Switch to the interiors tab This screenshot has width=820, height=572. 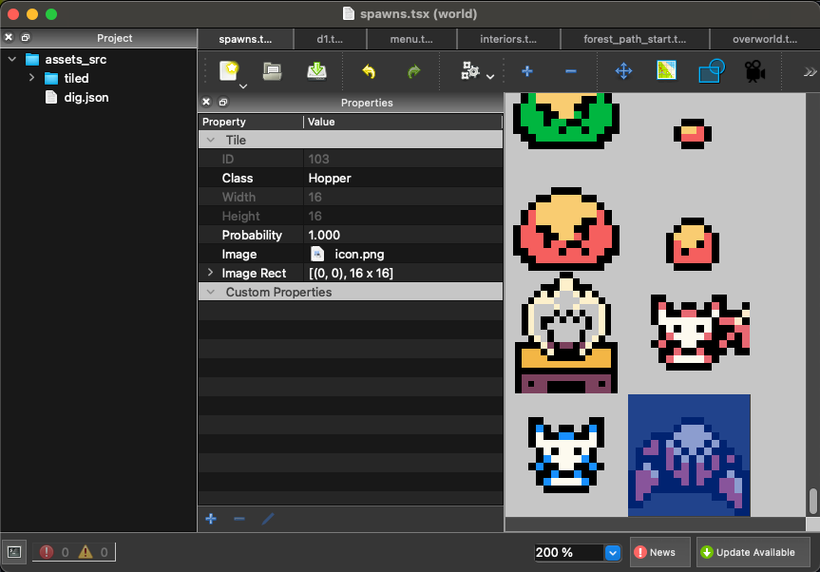point(507,39)
